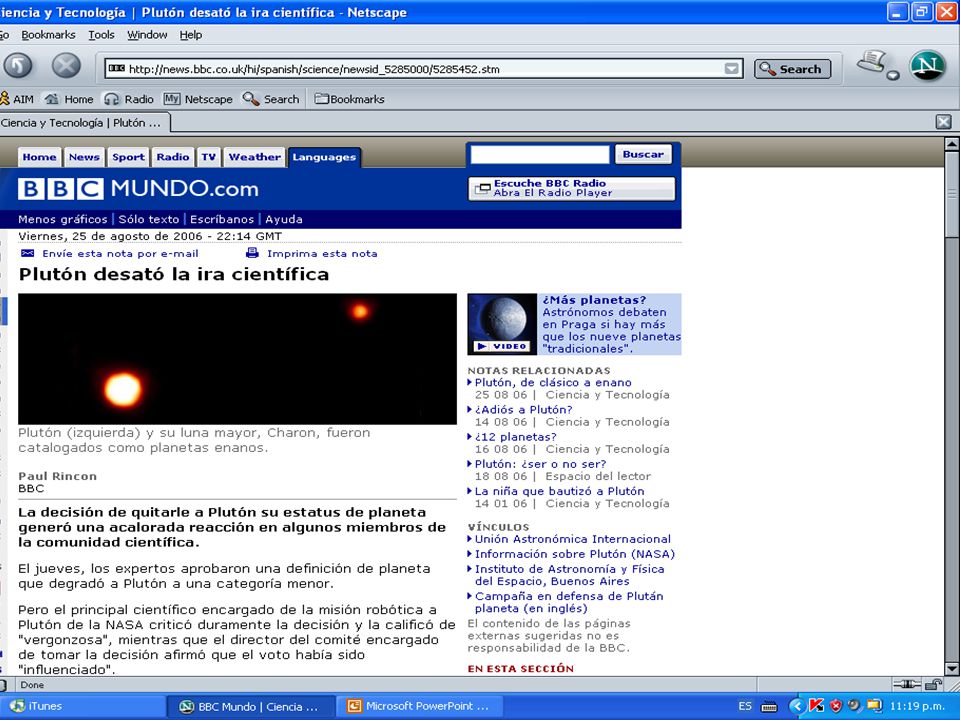960x720 pixels.
Task: Click the magnifier Search on the personal toolbar
Action: [271, 99]
